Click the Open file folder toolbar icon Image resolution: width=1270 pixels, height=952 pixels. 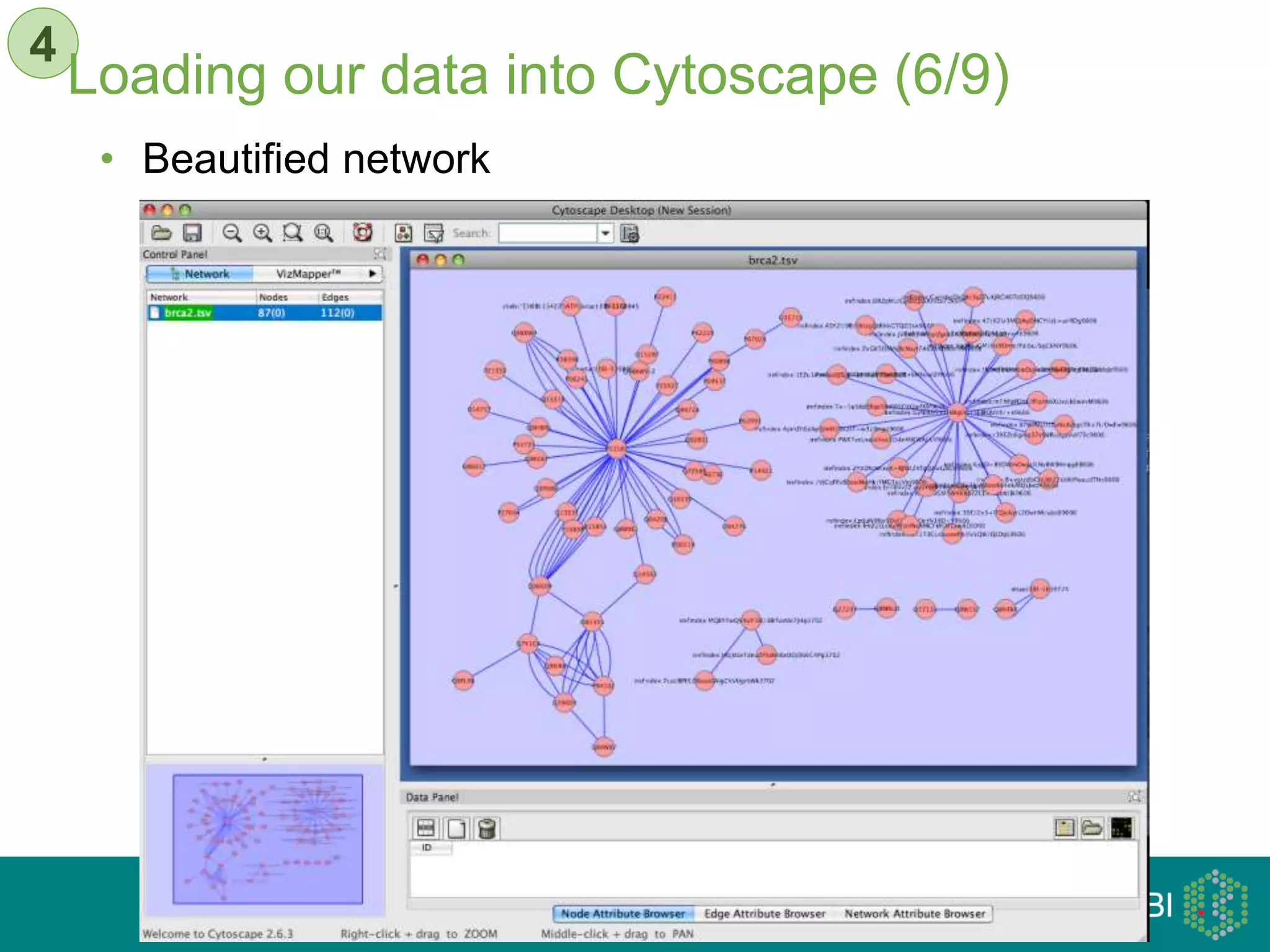[161, 233]
